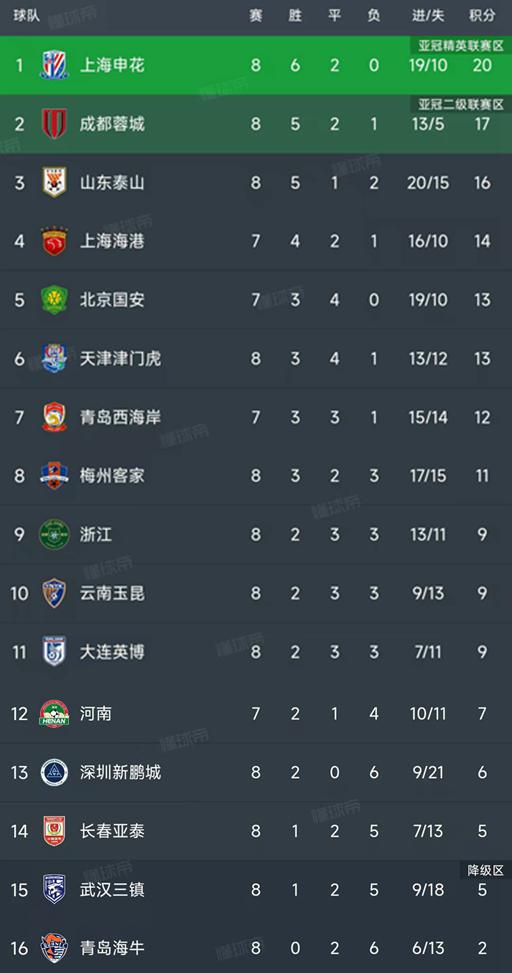Image resolution: width=512 pixels, height=973 pixels.
Task: Click the 上海申花 team crest icon
Action: [54, 65]
